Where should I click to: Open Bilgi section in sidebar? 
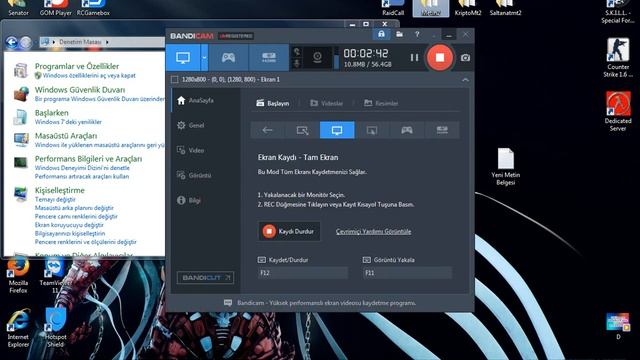coord(189,200)
